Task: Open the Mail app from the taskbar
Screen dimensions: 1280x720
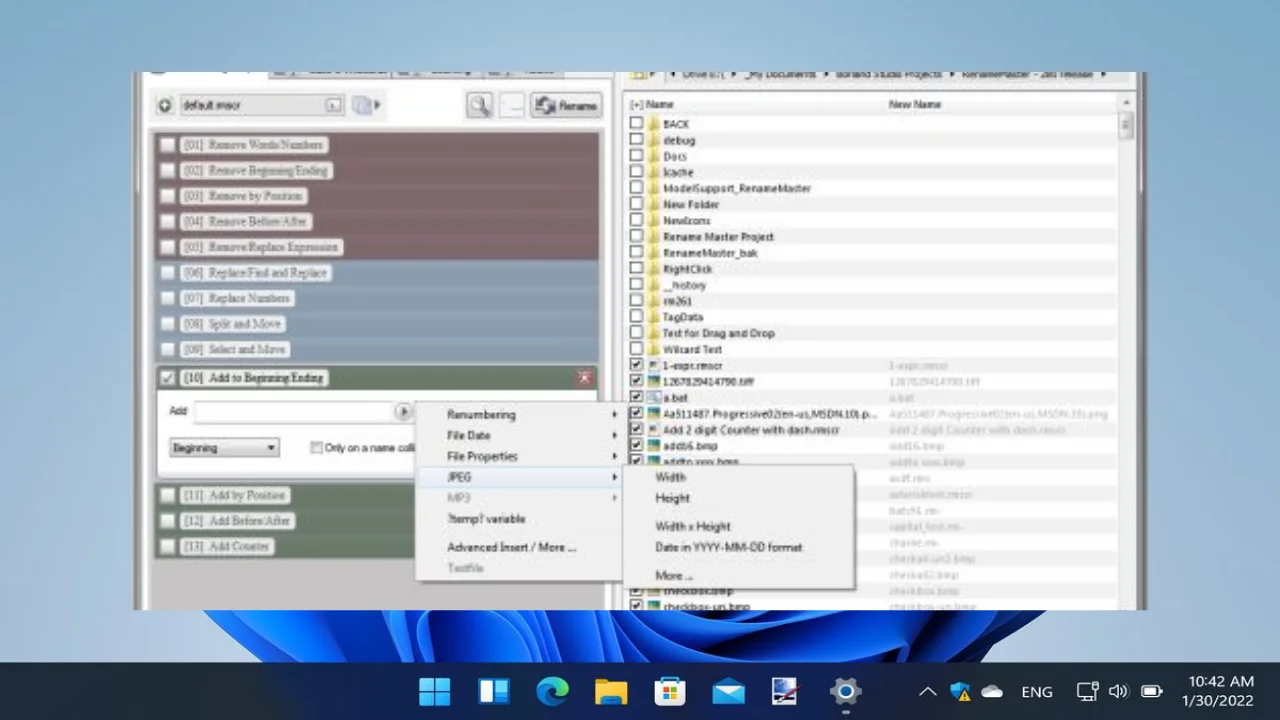Action: click(x=728, y=691)
